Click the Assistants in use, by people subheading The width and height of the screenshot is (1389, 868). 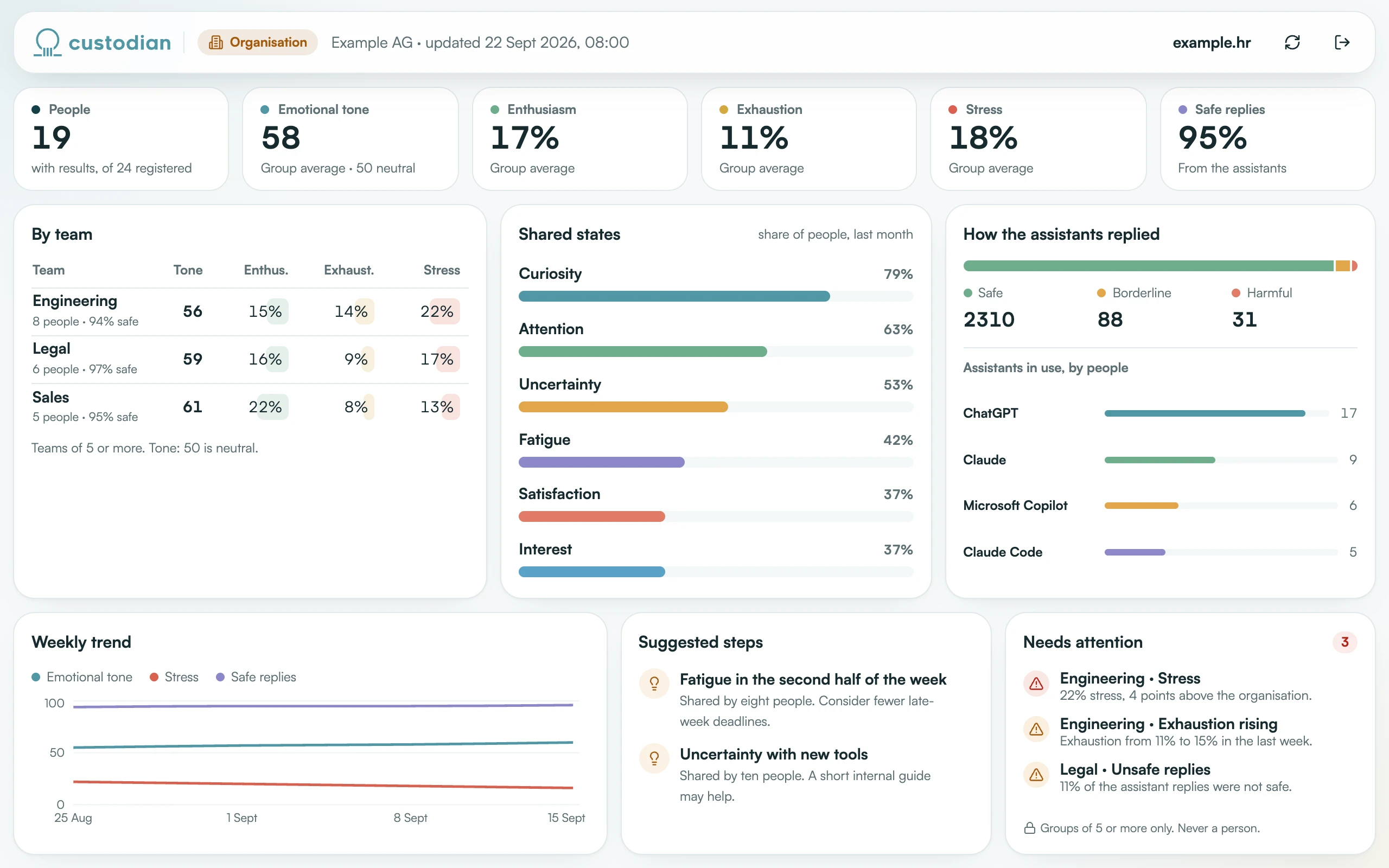(1045, 367)
